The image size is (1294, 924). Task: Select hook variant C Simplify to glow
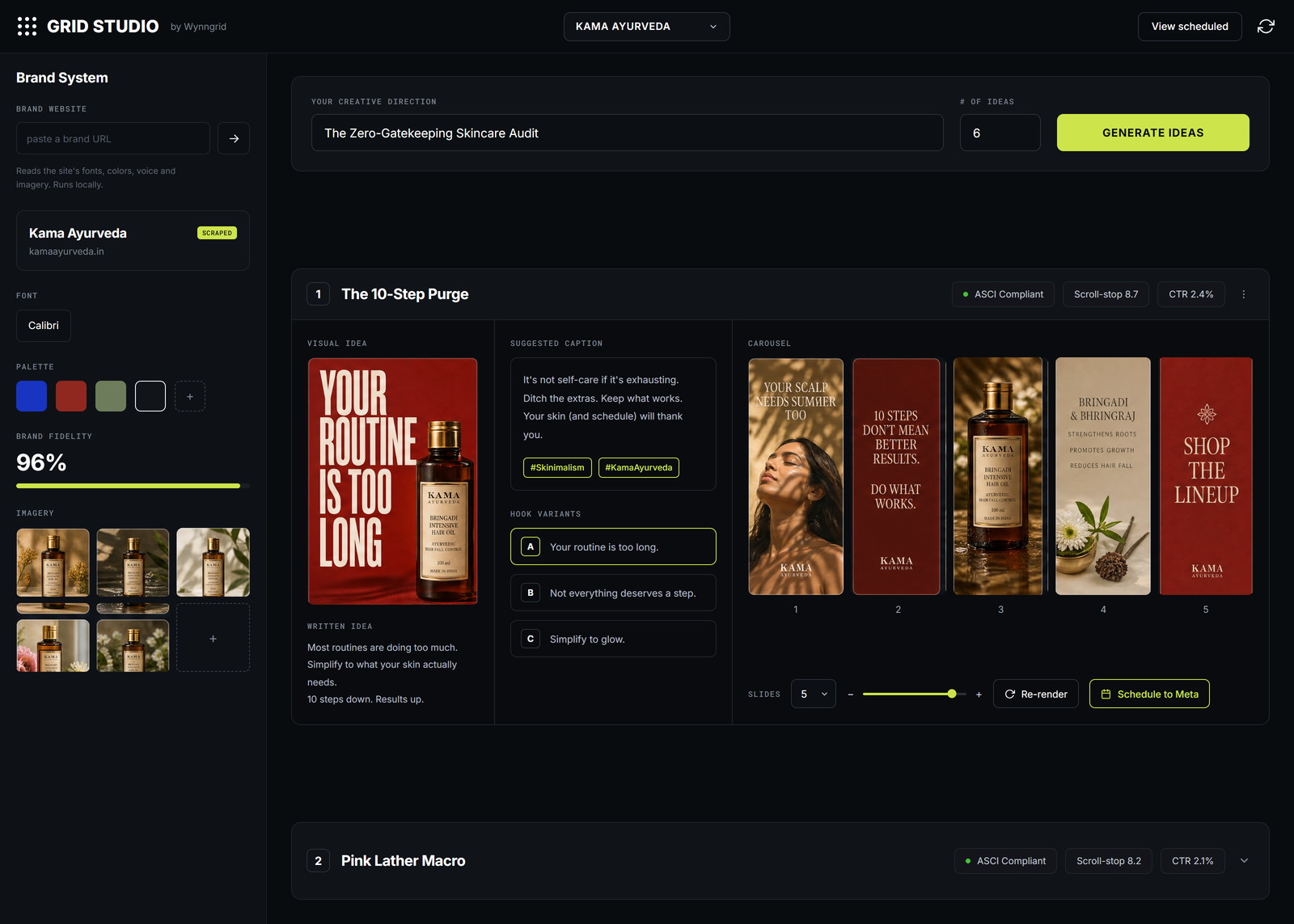click(x=613, y=639)
